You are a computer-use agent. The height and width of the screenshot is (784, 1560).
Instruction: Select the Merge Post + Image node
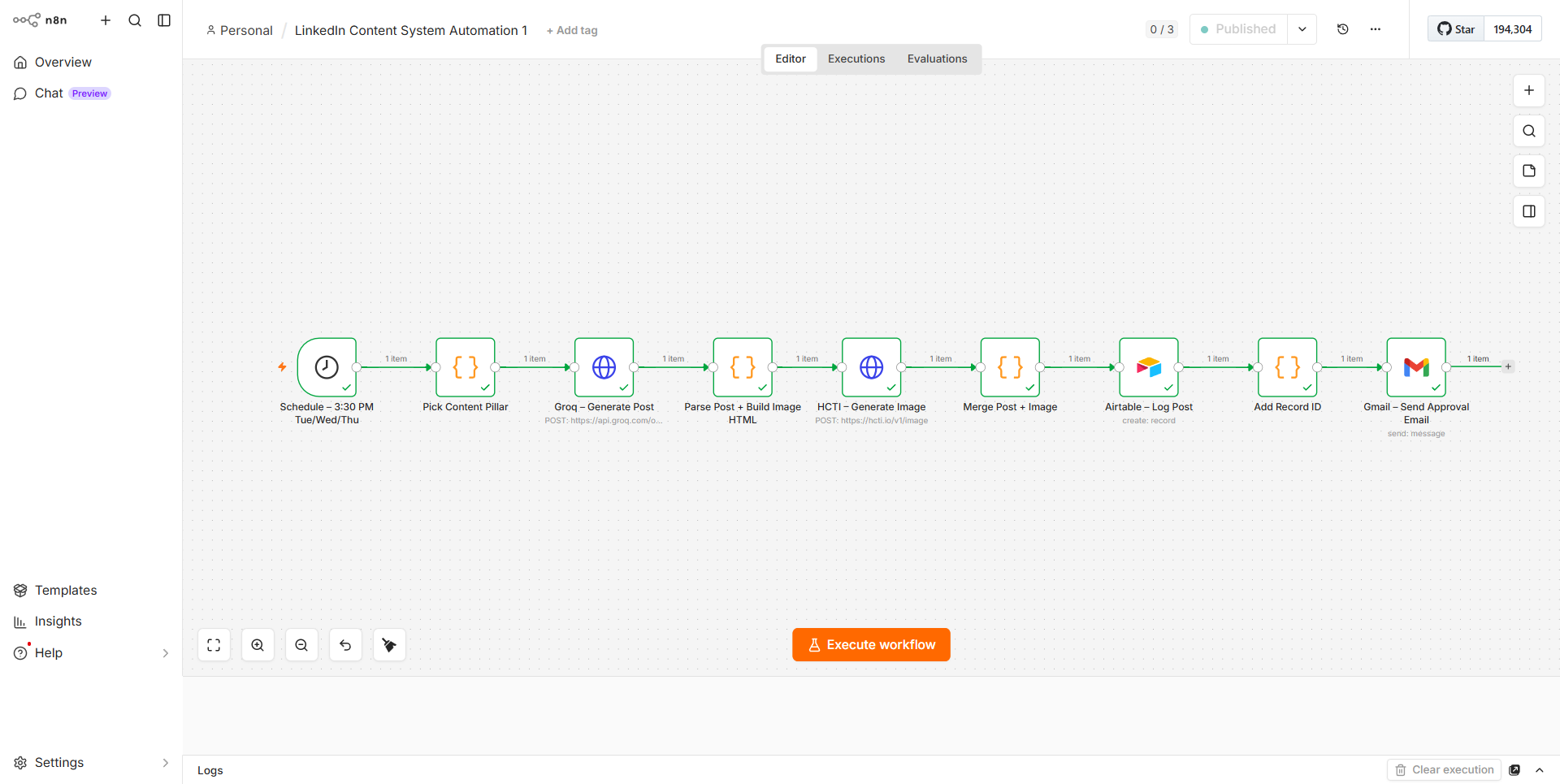pos(1010,367)
